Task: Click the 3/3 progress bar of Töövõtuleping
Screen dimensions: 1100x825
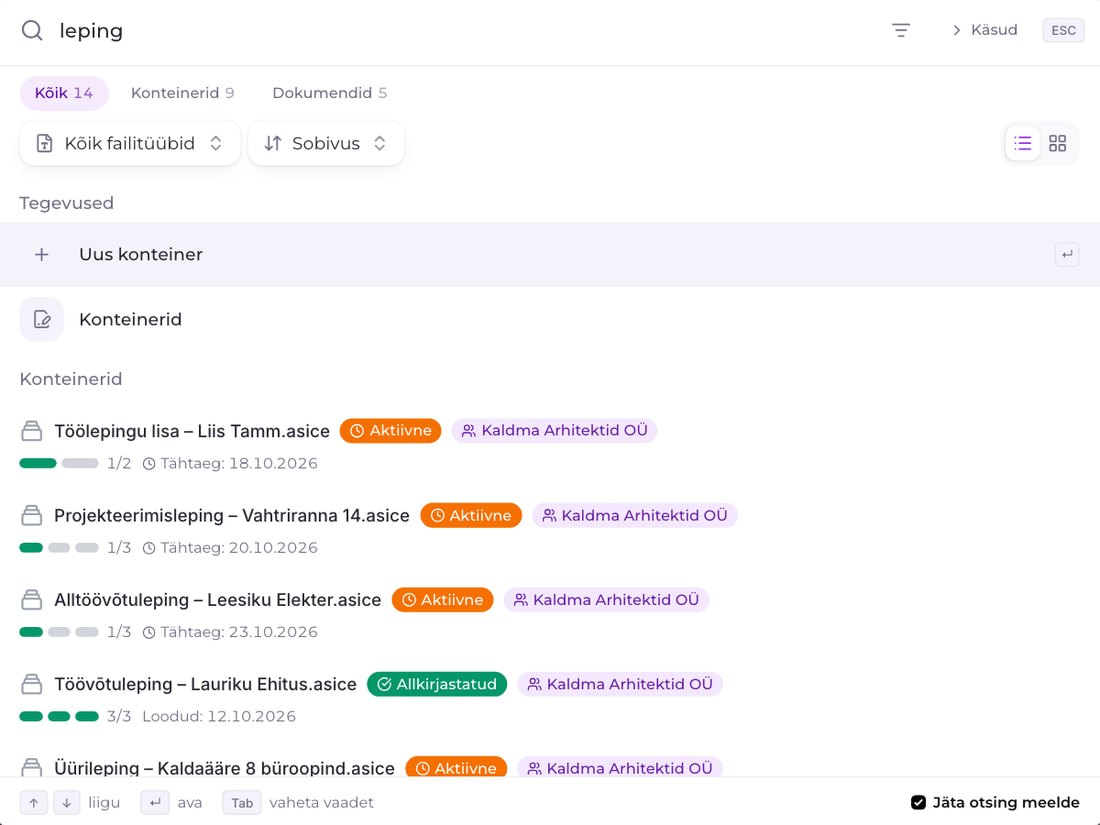Action: pos(59,716)
